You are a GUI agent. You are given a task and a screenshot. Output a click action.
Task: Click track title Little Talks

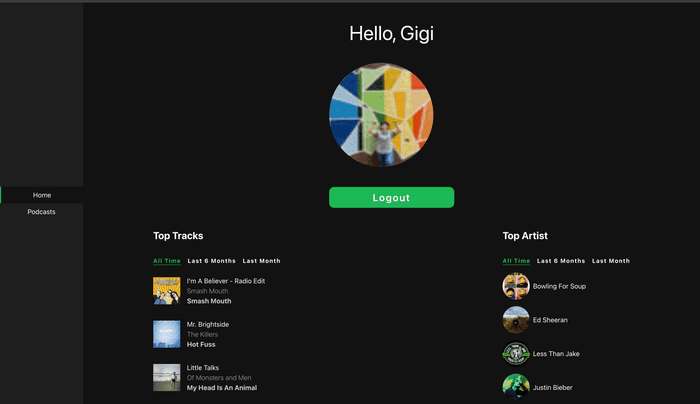click(203, 368)
